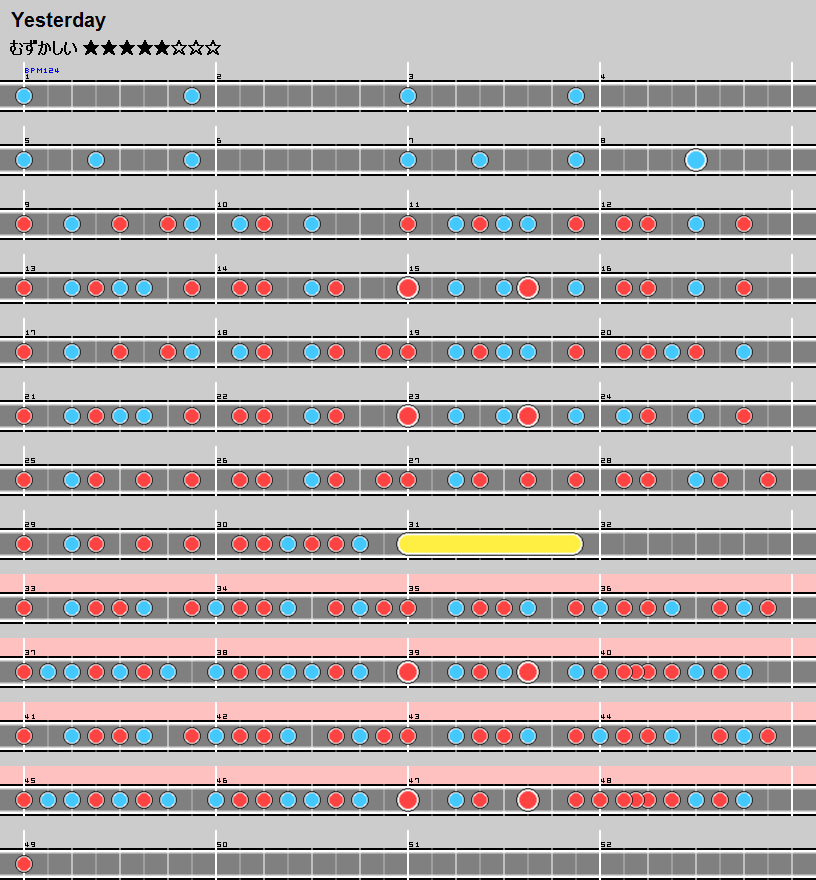Click the lone red note in measure 49
Image resolution: width=816 pixels, height=880 pixels.
(24, 864)
